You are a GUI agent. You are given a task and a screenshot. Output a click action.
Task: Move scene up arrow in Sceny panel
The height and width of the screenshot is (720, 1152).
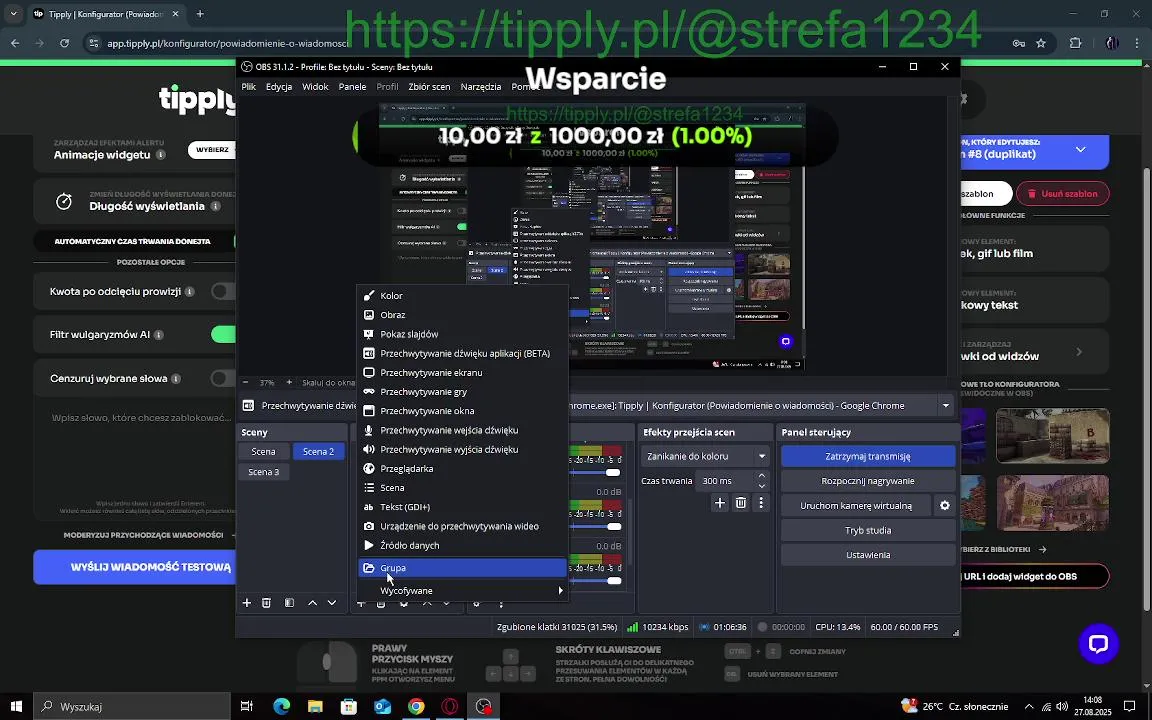click(x=312, y=602)
